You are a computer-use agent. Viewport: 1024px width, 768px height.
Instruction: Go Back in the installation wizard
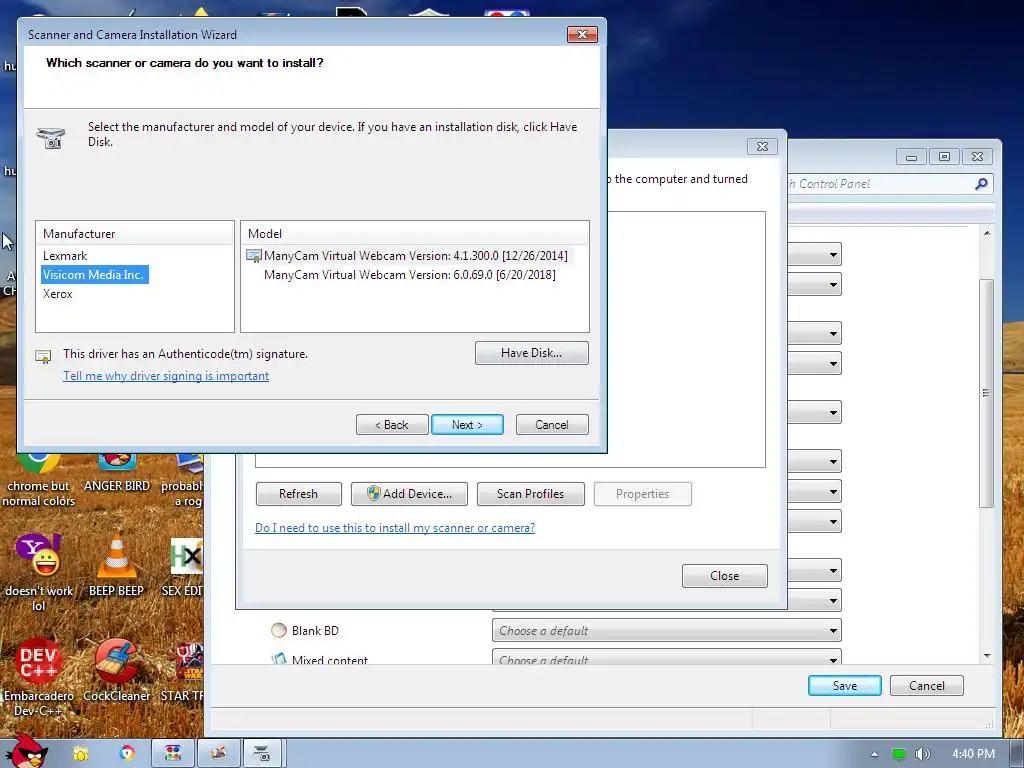(392, 424)
